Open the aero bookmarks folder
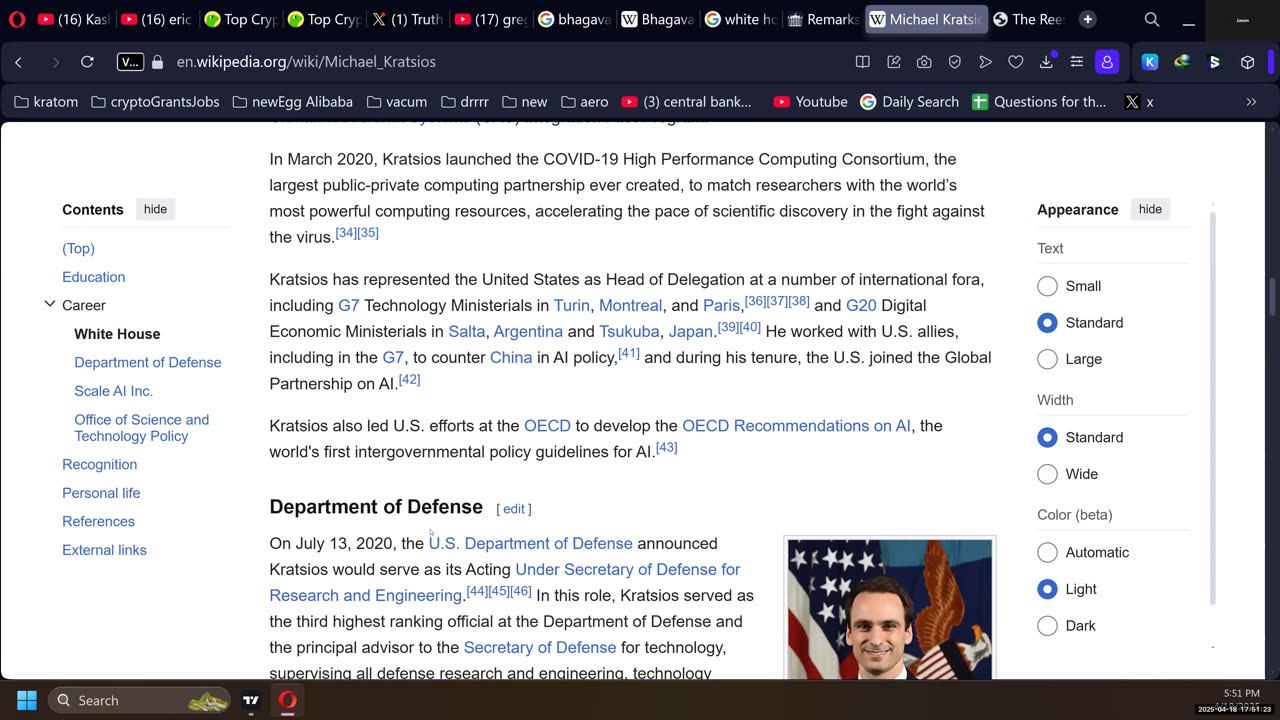 [x=584, y=102]
